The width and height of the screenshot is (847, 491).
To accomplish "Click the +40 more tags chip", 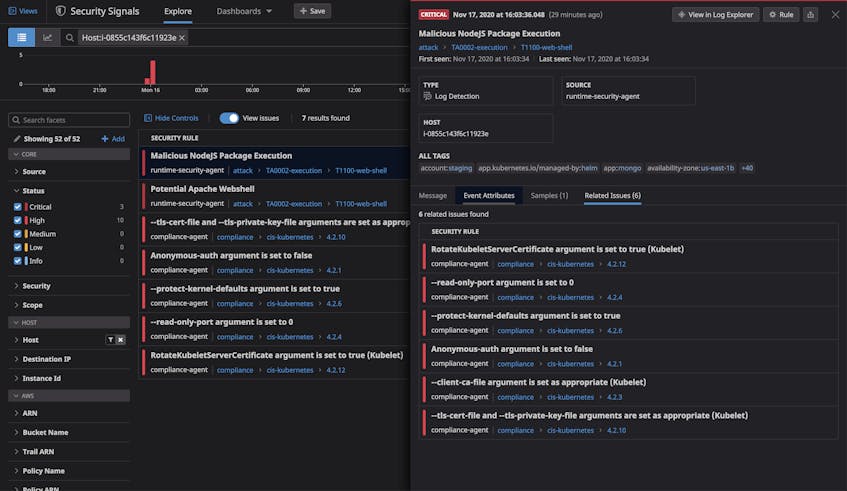I will pos(747,168).
